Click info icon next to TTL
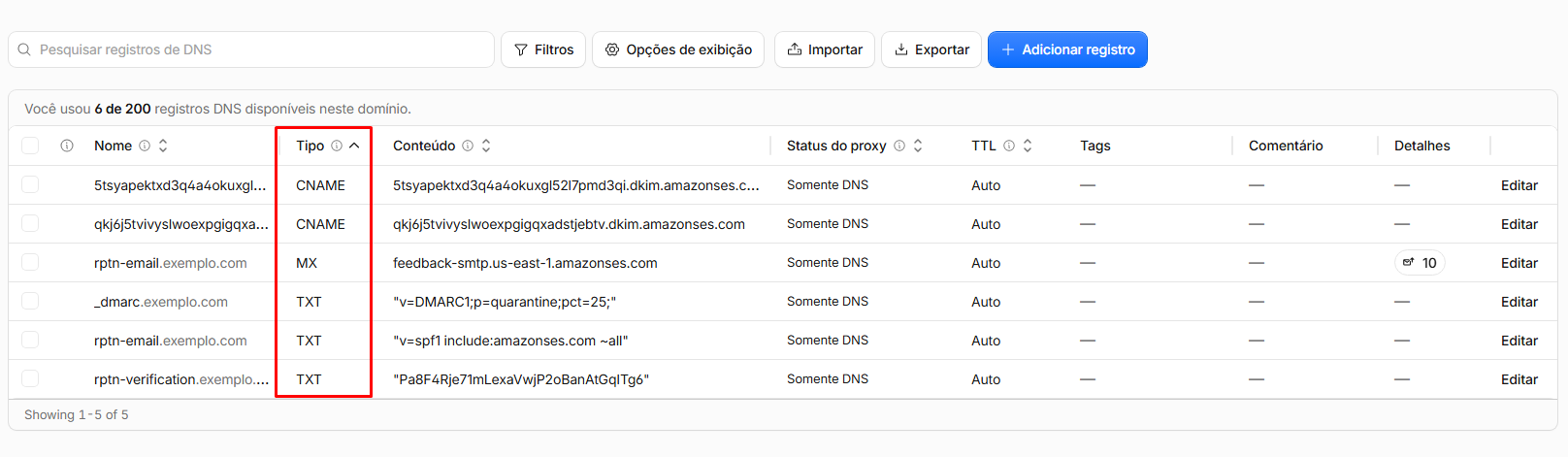Image resolution: width=1568 pixels, height=457 pixels. point(1009,146)
